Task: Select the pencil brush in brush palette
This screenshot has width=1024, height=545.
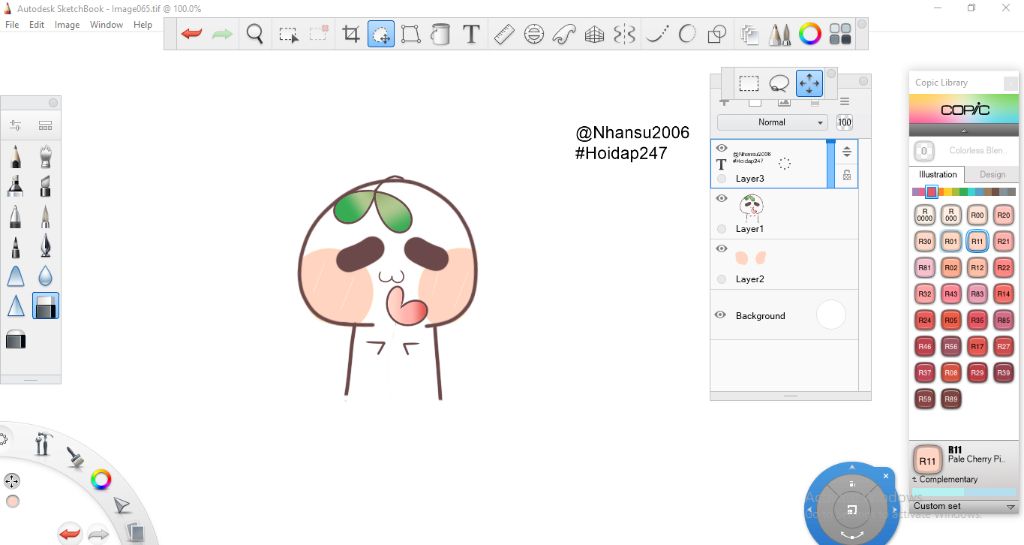Action: point(15,157)
